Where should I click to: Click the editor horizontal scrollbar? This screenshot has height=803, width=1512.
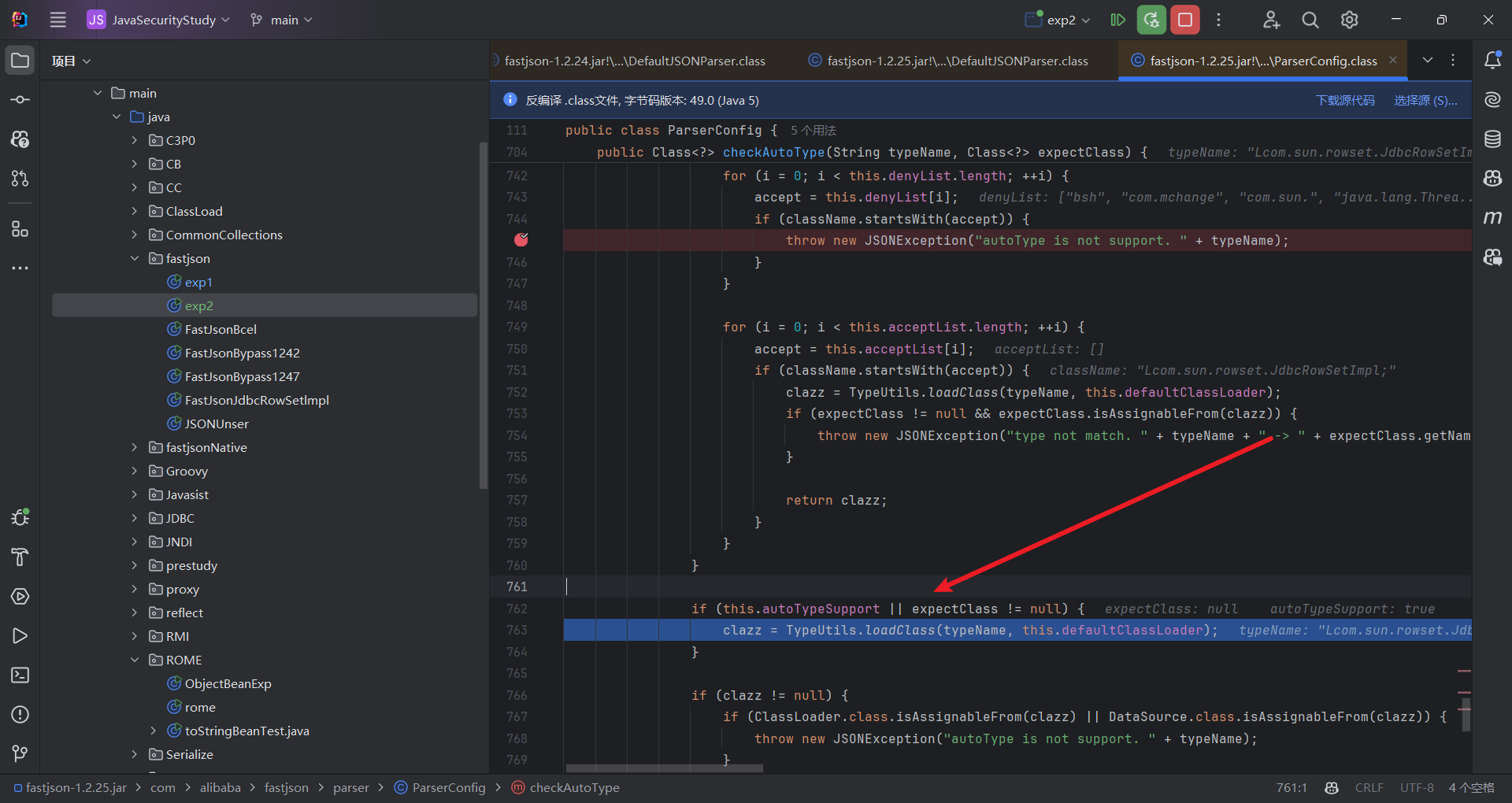[664, 768]
